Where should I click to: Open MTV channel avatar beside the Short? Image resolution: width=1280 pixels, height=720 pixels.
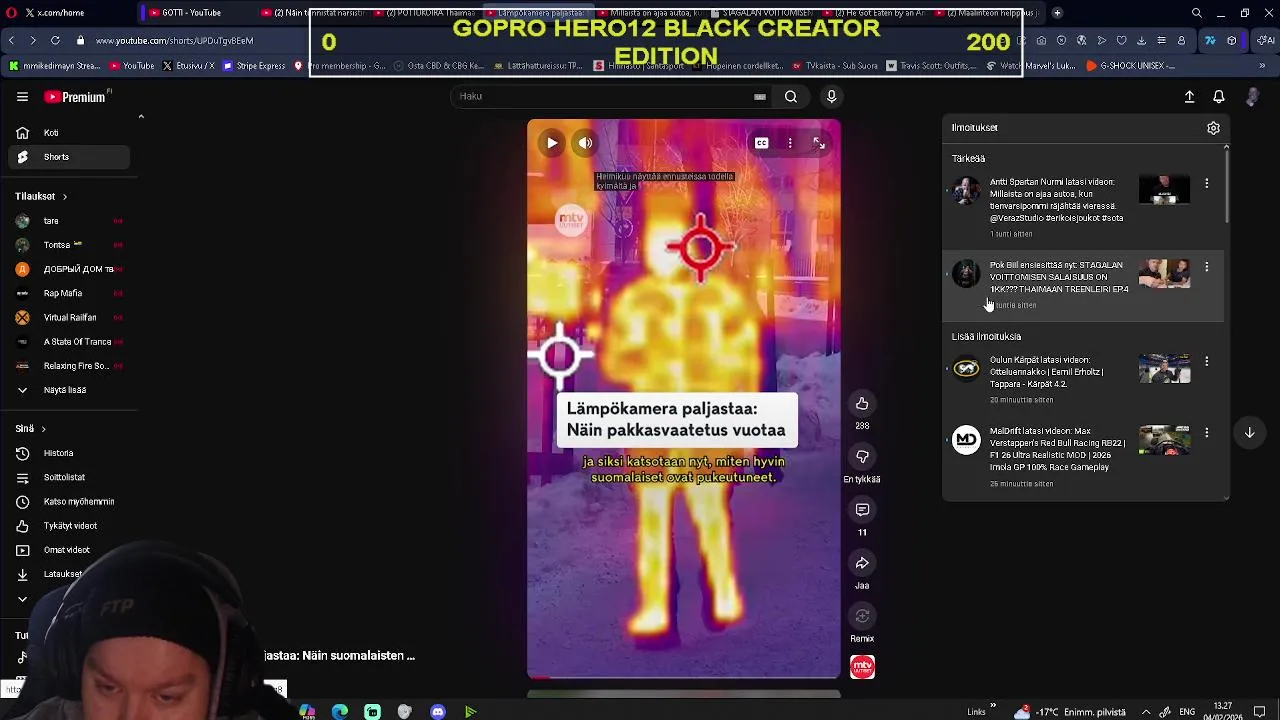point(862,667)
